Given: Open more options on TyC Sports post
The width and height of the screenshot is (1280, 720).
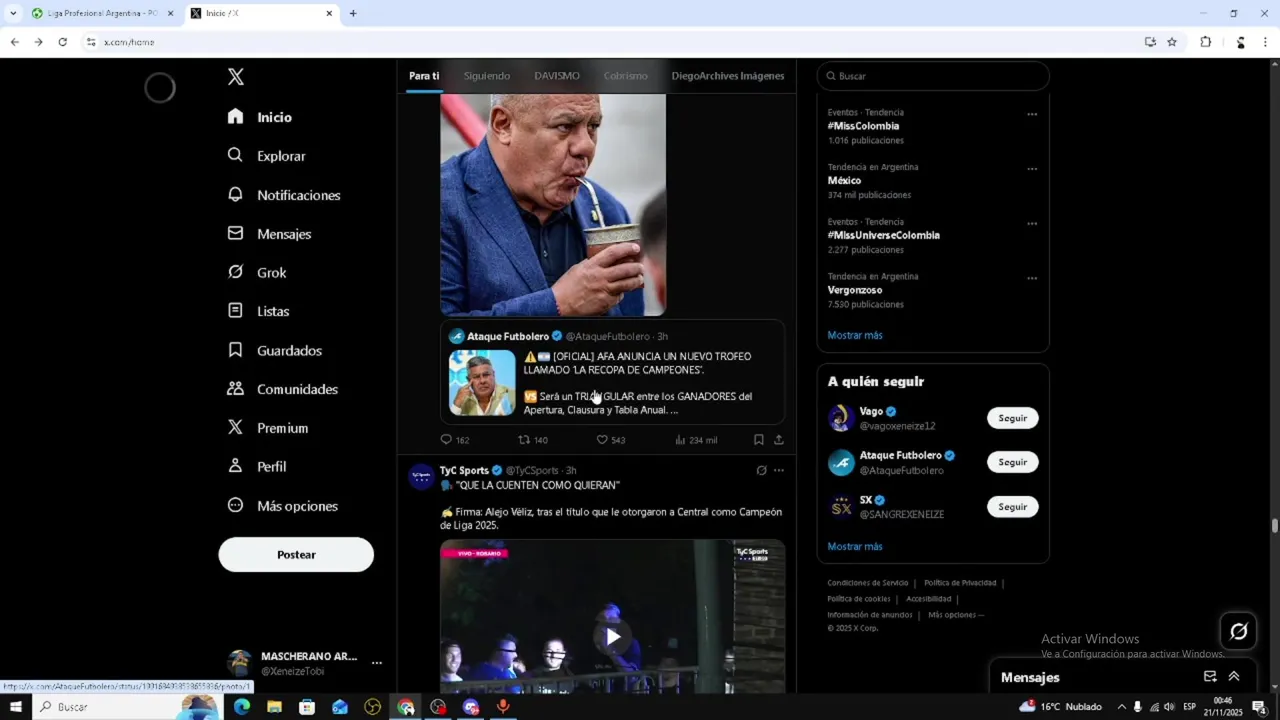Looking at the screenshot, I should (779, 470).
